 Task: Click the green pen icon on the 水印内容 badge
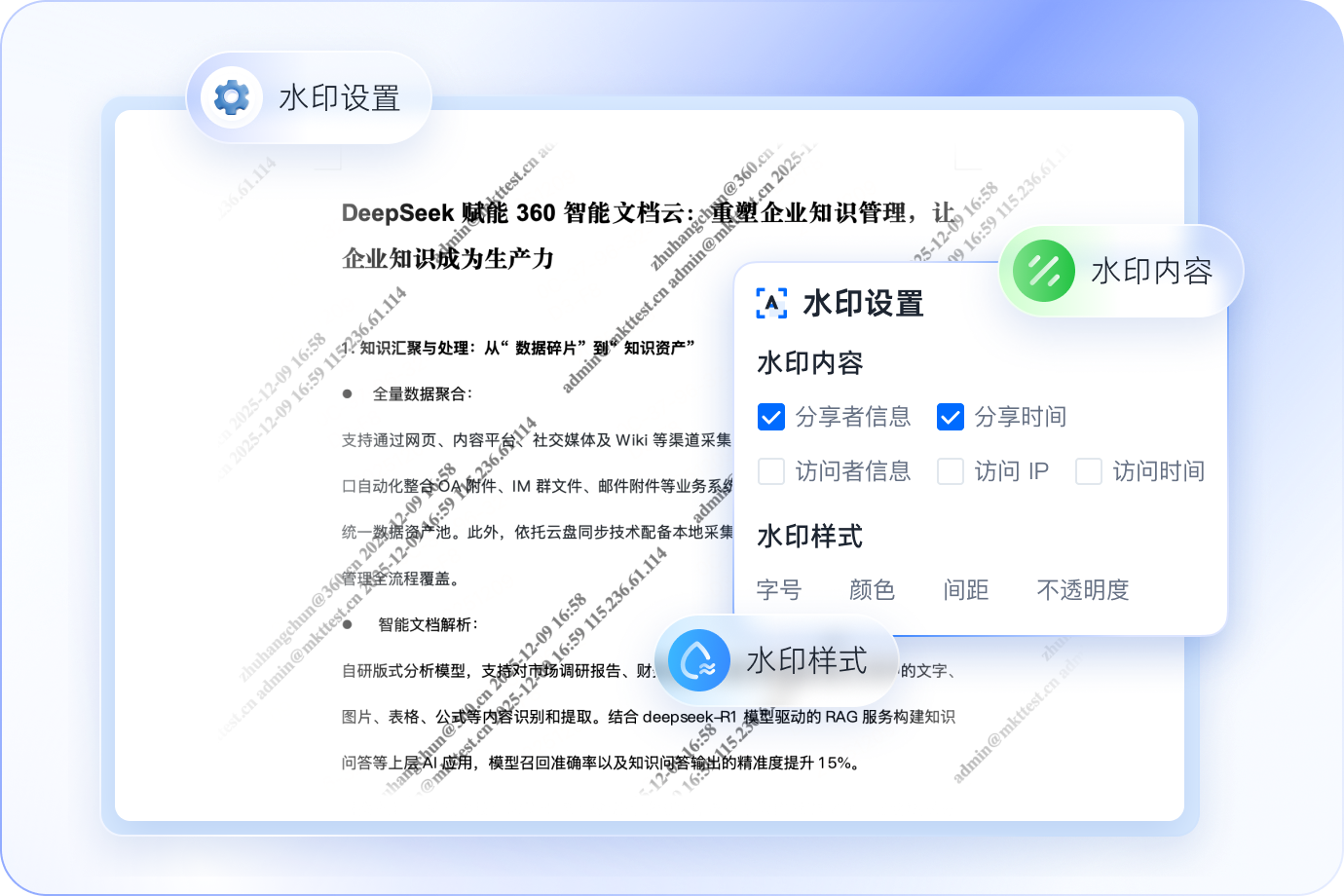coord(1041,270)
